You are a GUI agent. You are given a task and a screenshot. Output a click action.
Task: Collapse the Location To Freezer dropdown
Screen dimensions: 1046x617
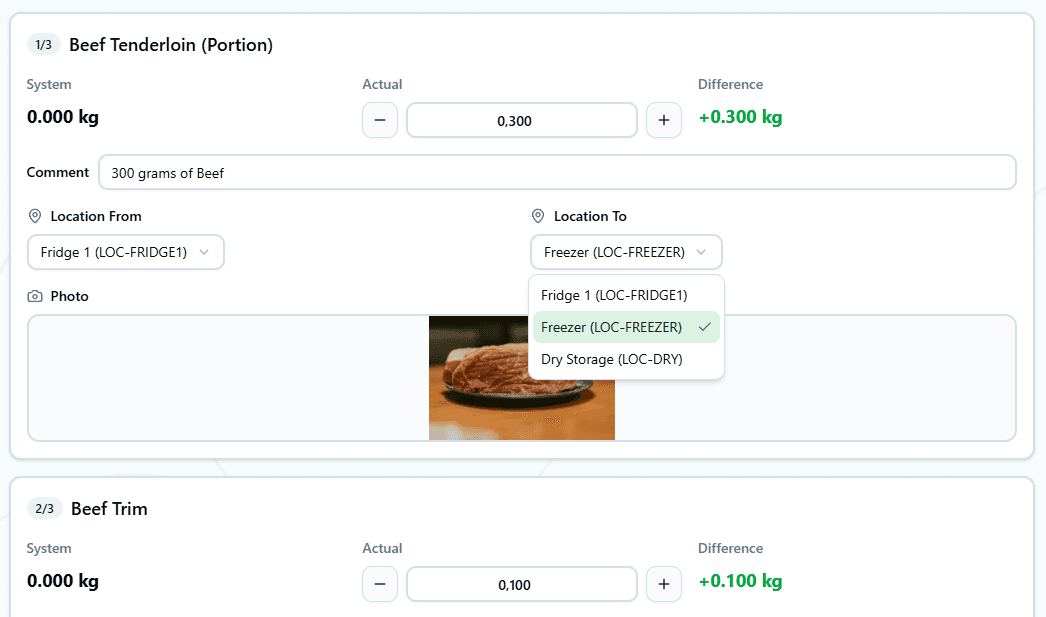[626, 253]
